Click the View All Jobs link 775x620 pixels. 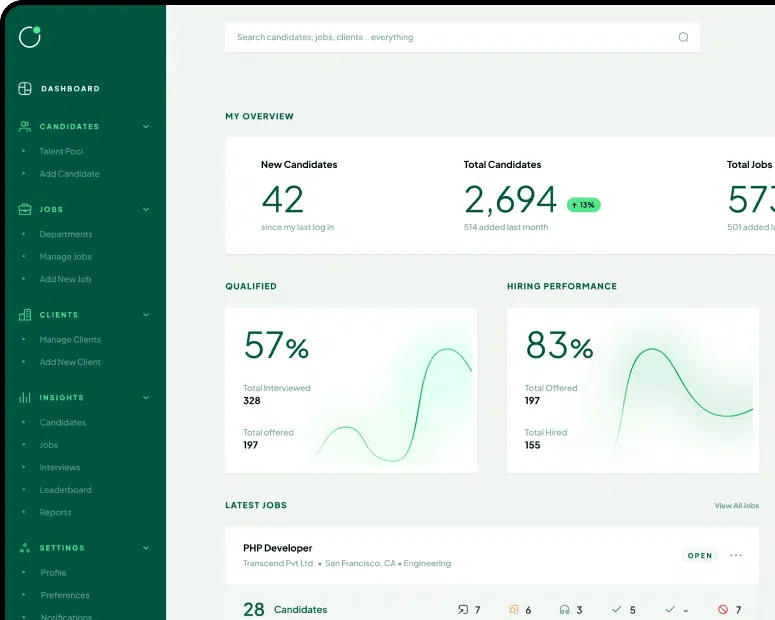click(x=736, y=506)
